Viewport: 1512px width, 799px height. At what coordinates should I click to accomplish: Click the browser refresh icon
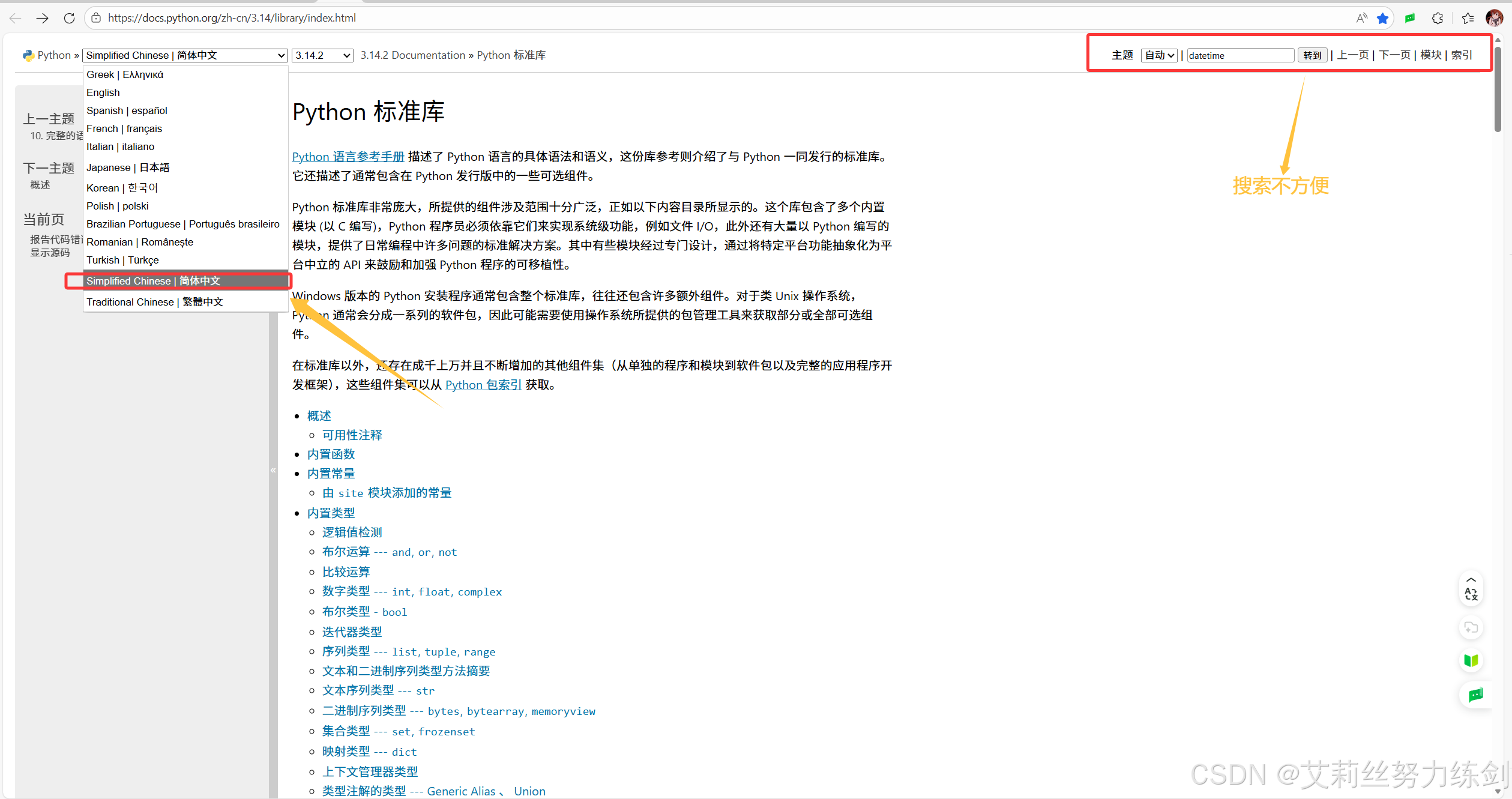[x=69, y=18]
